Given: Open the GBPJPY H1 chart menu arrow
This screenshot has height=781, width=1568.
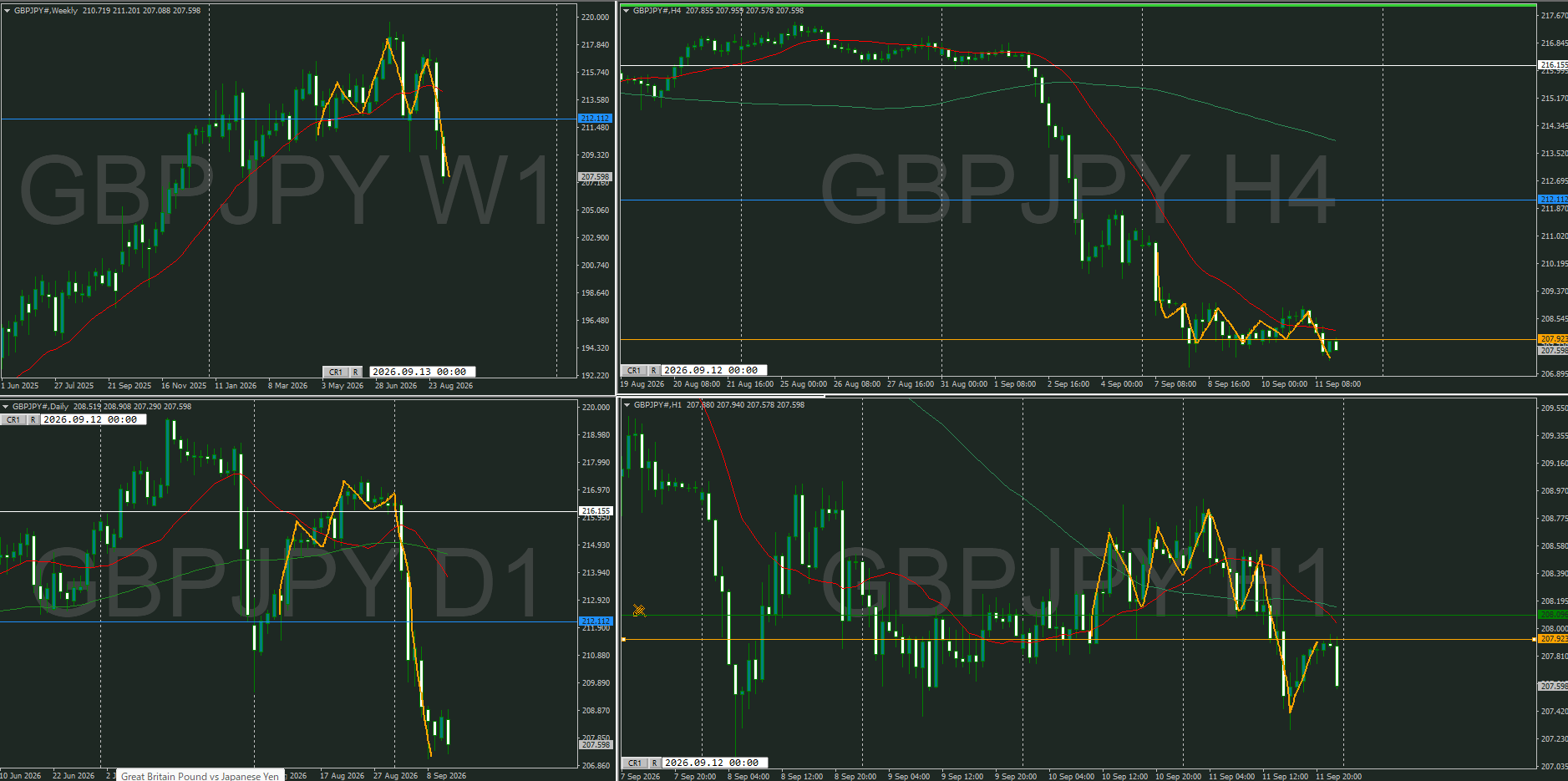Looking at the screenshot, I should pyautogui.click(x=627, y=405).
